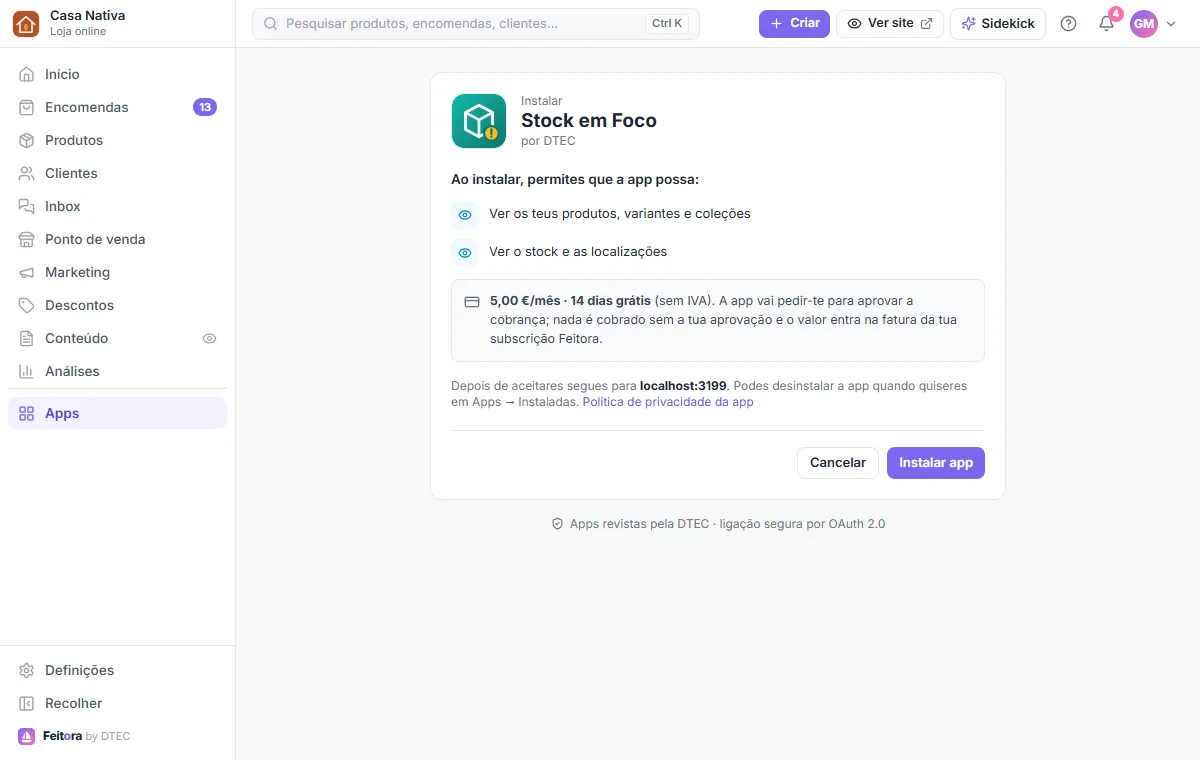The image size is (1200, 760).
Task: Click the Ponto de venda shop icon
Action: (x=27, y=239)
